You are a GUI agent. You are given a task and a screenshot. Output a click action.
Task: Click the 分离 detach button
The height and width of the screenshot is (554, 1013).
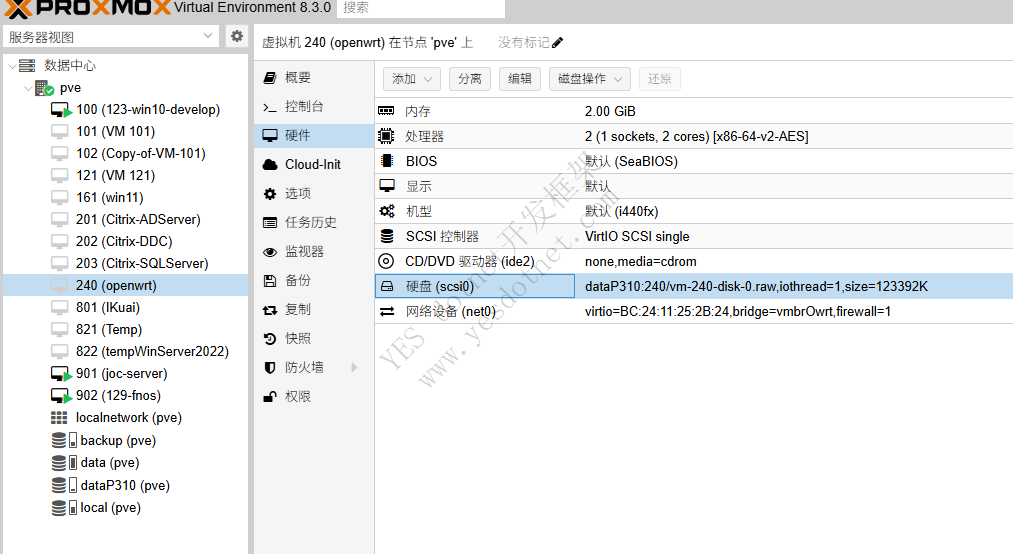point(470,79)
